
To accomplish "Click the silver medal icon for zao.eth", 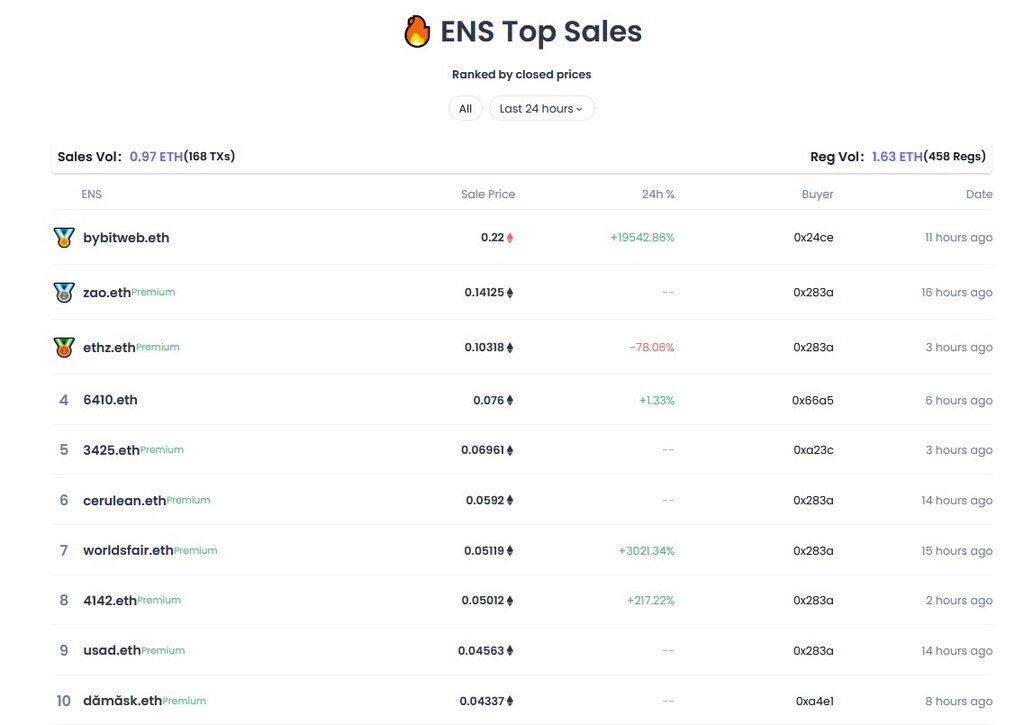I will pyautogui.click(x=64, y=292).
